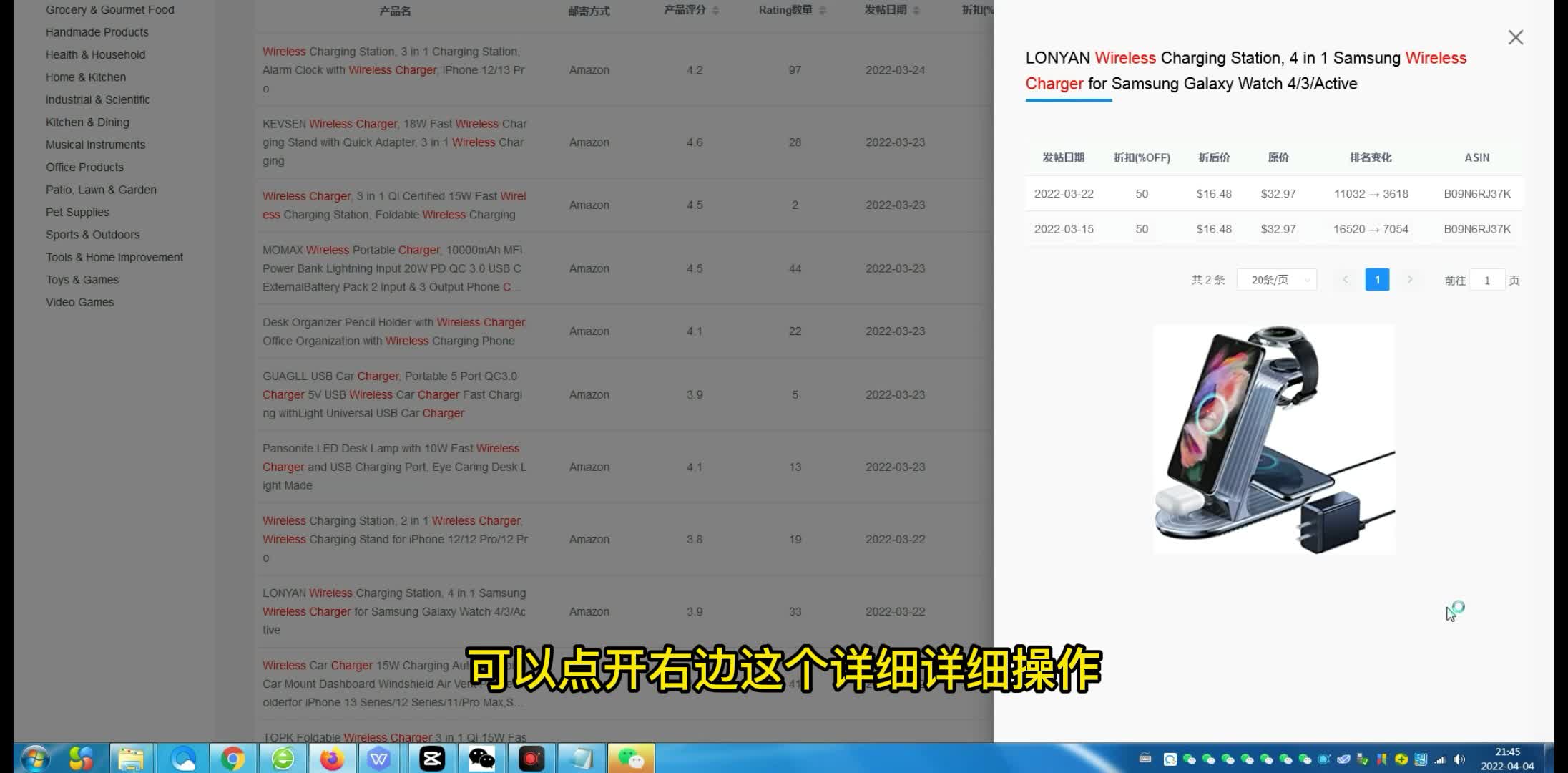Viewport: 1568px width, 773px height.
Task: Open the LONYAN Wireless Charging Station row in list
Action: point(395,611)
